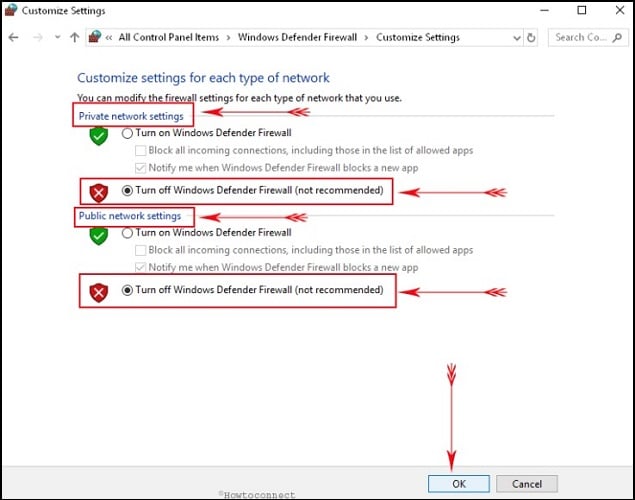Minimize the Customize Settings window

(545, 10)
